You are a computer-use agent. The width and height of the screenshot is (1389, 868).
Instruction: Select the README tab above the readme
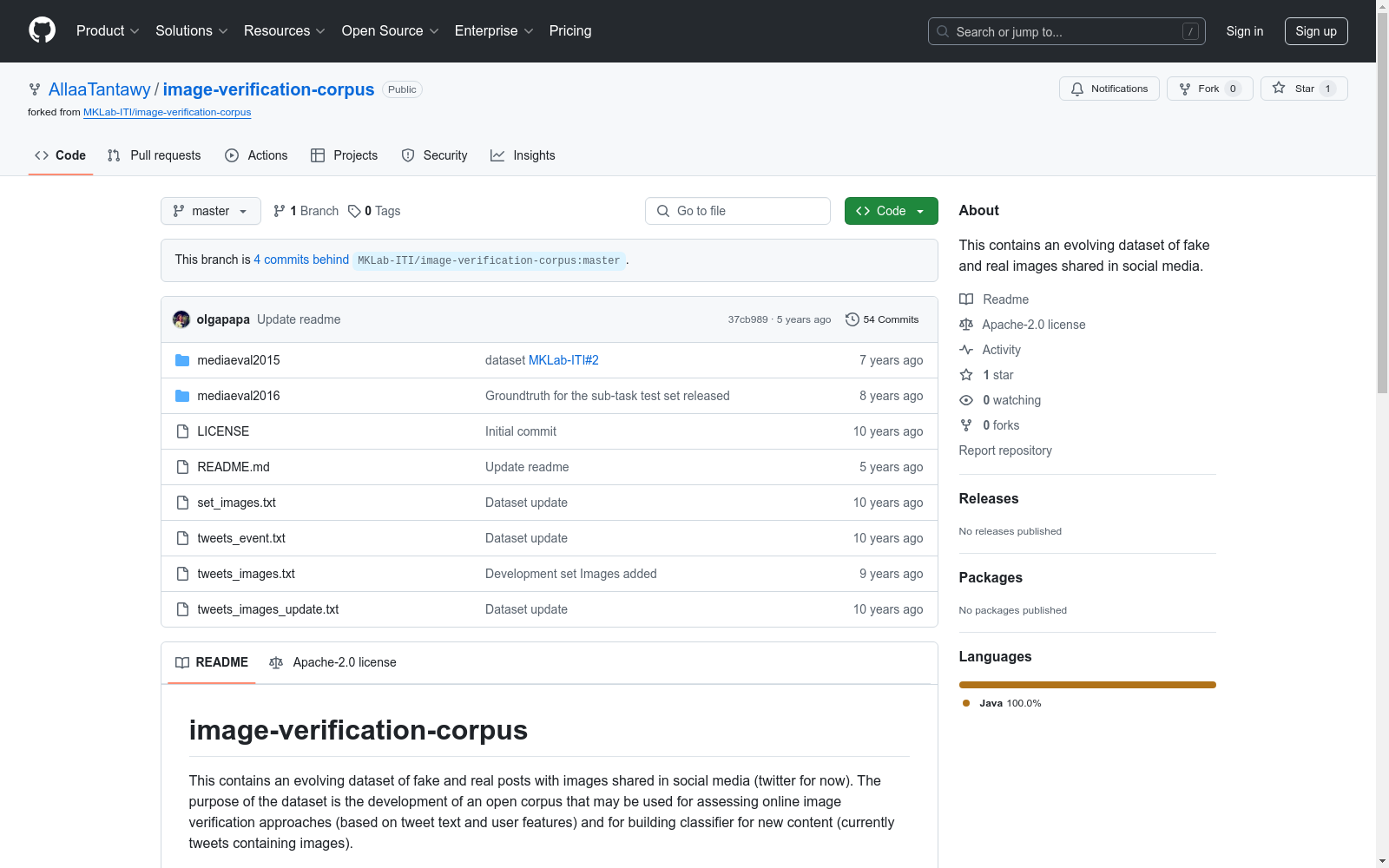[x=212, y=662]
